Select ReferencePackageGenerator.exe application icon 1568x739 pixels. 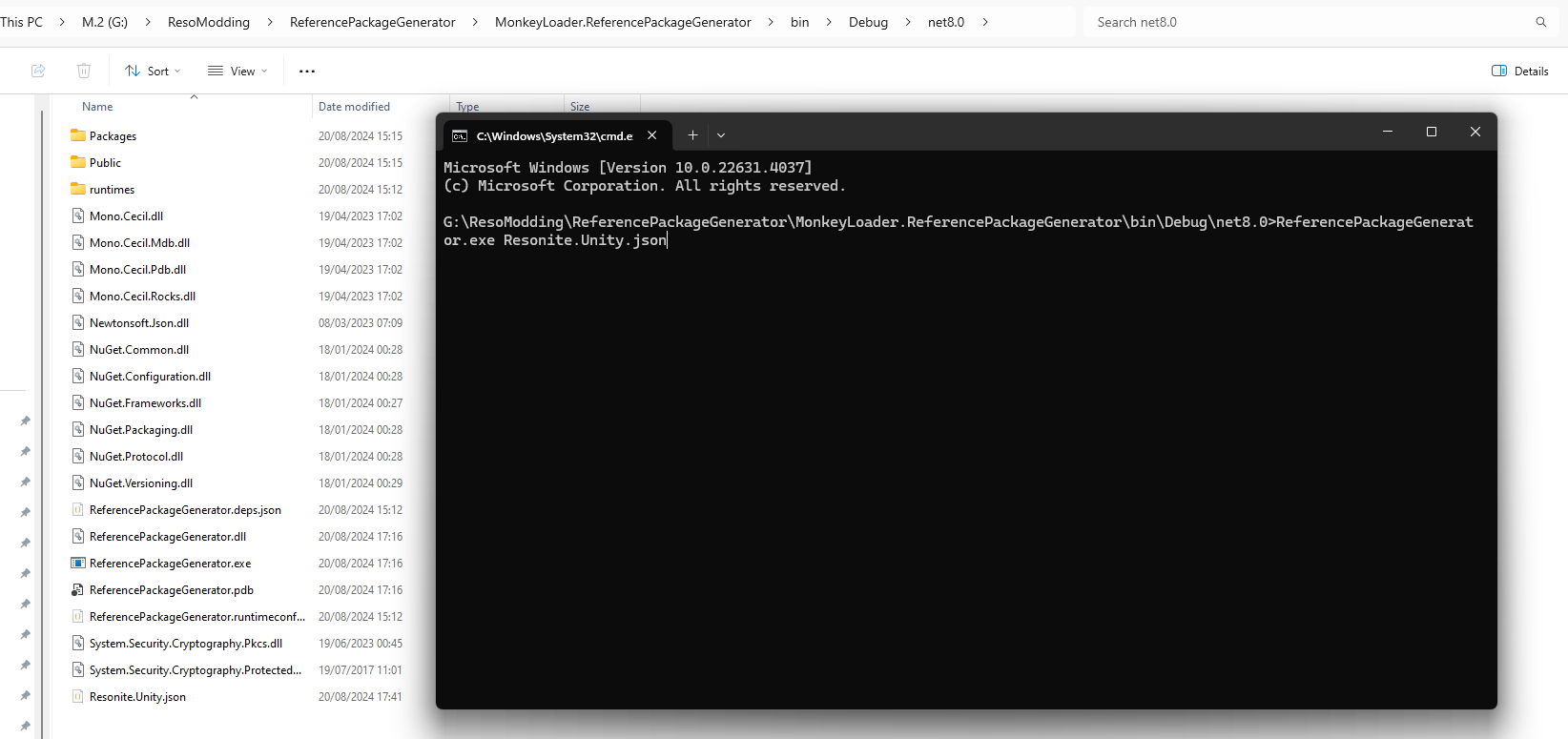point(78,563)
